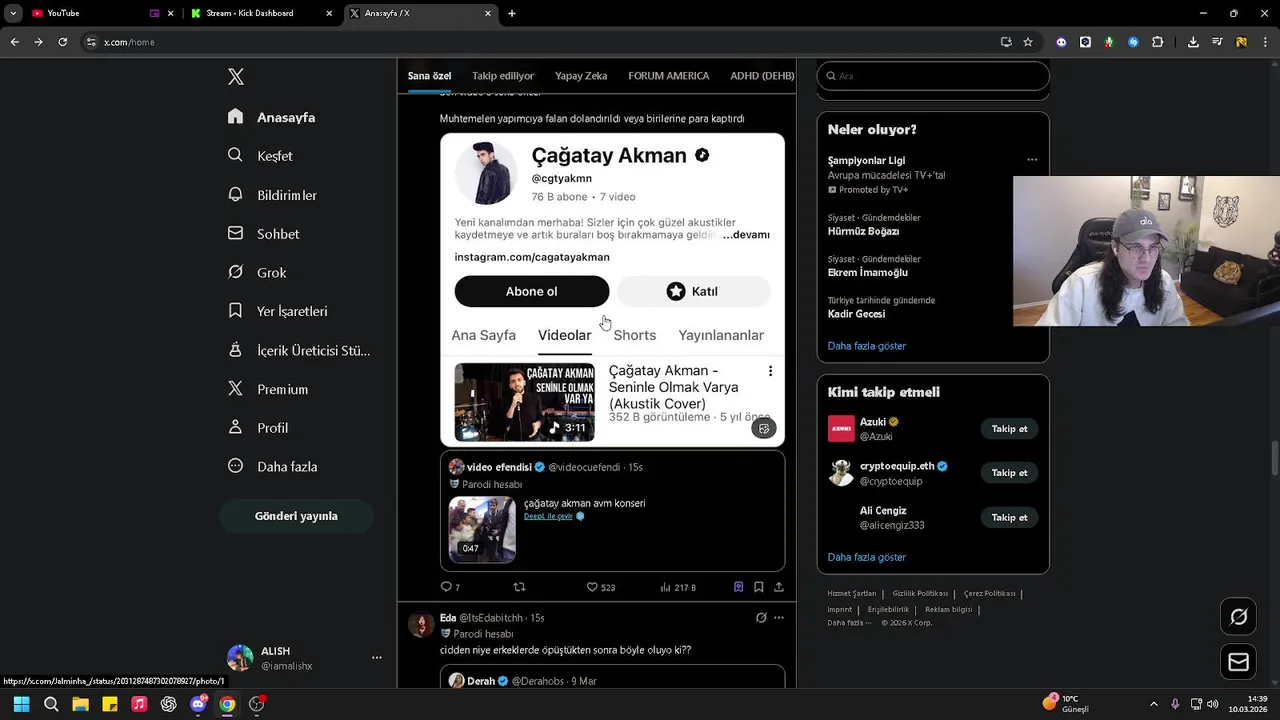The height and width of the screenshot is (720, 1280).
Task: Open a new browser tab
Action: click(512, 13)
